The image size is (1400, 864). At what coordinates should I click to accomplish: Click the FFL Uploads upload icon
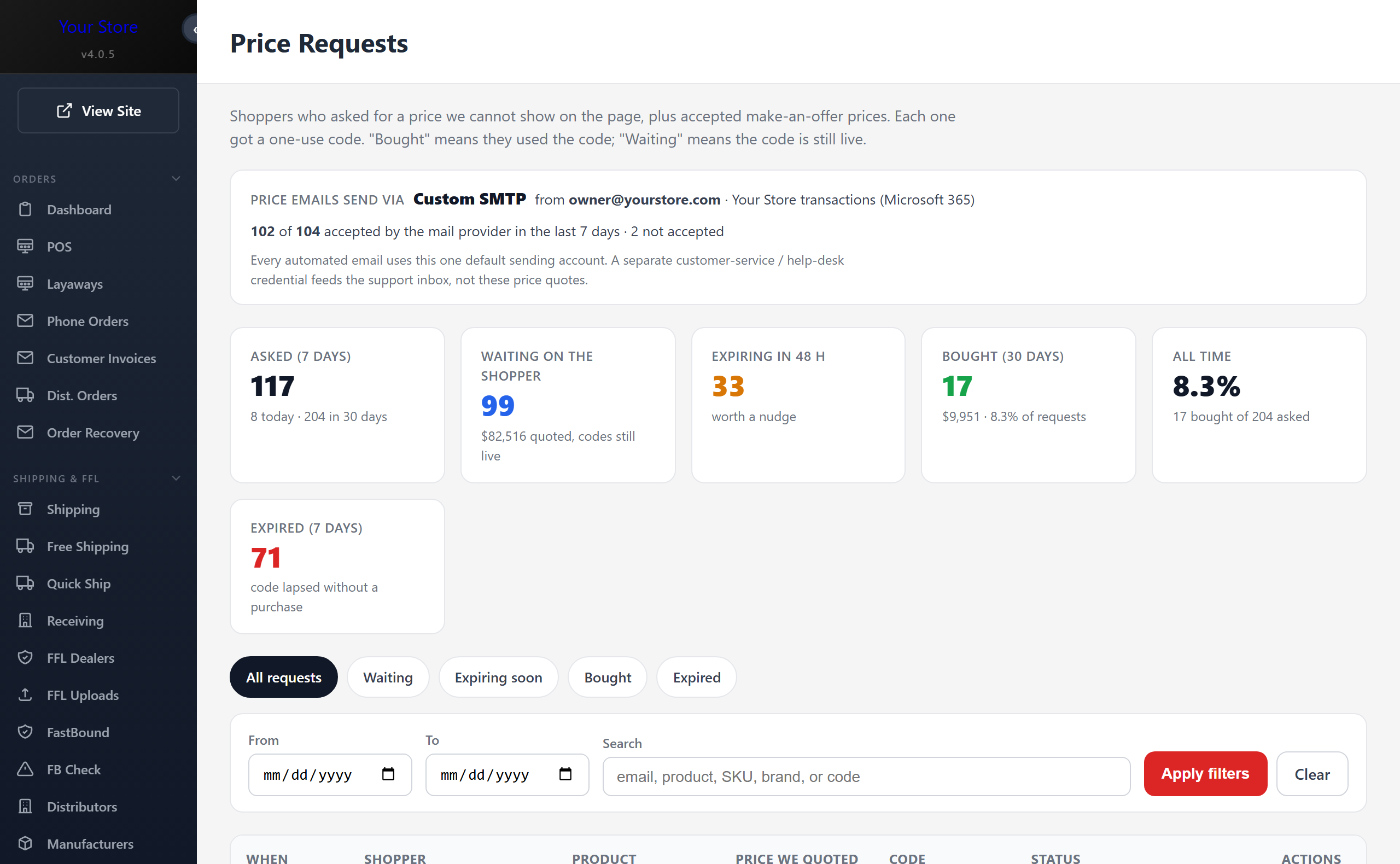(25, 695)
